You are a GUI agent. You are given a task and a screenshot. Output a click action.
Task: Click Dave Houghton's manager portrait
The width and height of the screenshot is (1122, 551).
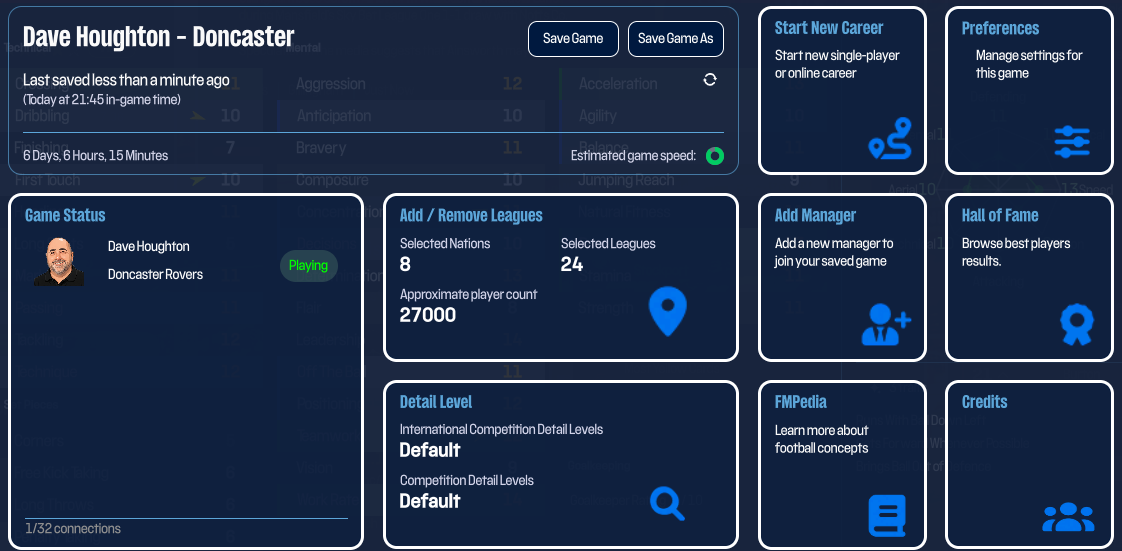click(x=59, y=261)
